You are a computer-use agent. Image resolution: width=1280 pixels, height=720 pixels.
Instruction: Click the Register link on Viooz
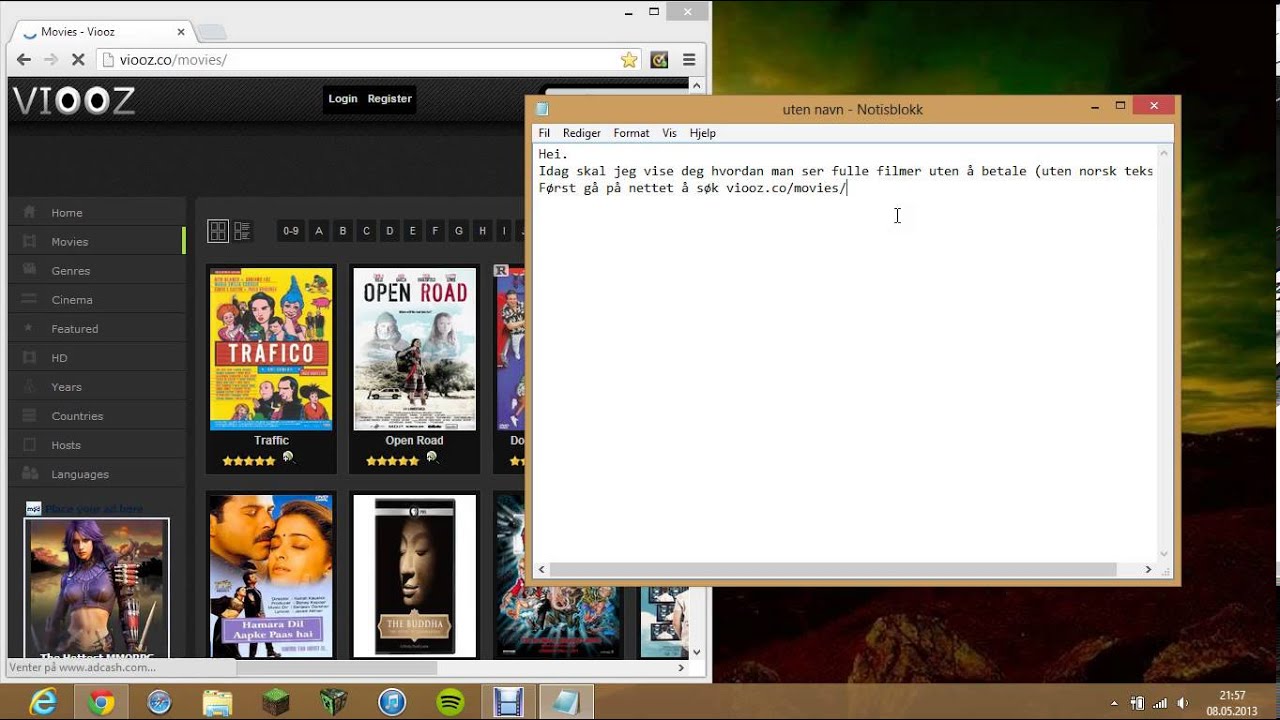(x=389, y=99)
